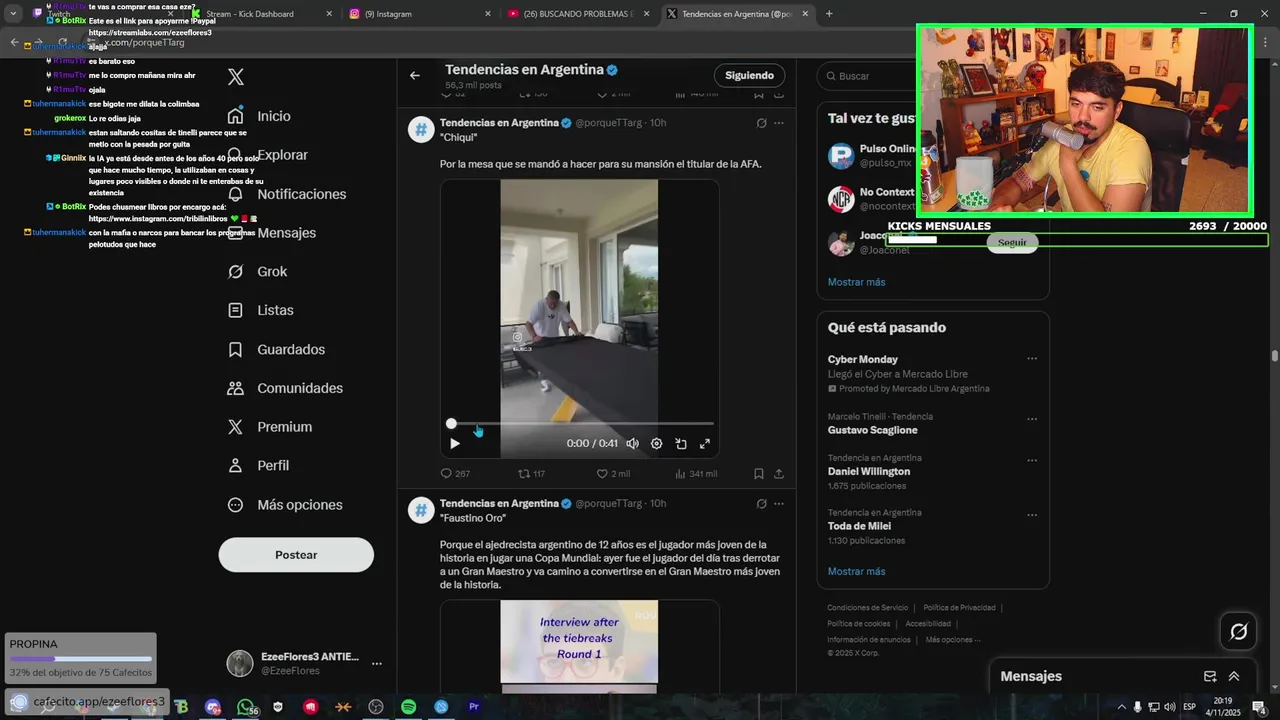Open account menu dots next to EzeeFlores3

pos(377,664)
